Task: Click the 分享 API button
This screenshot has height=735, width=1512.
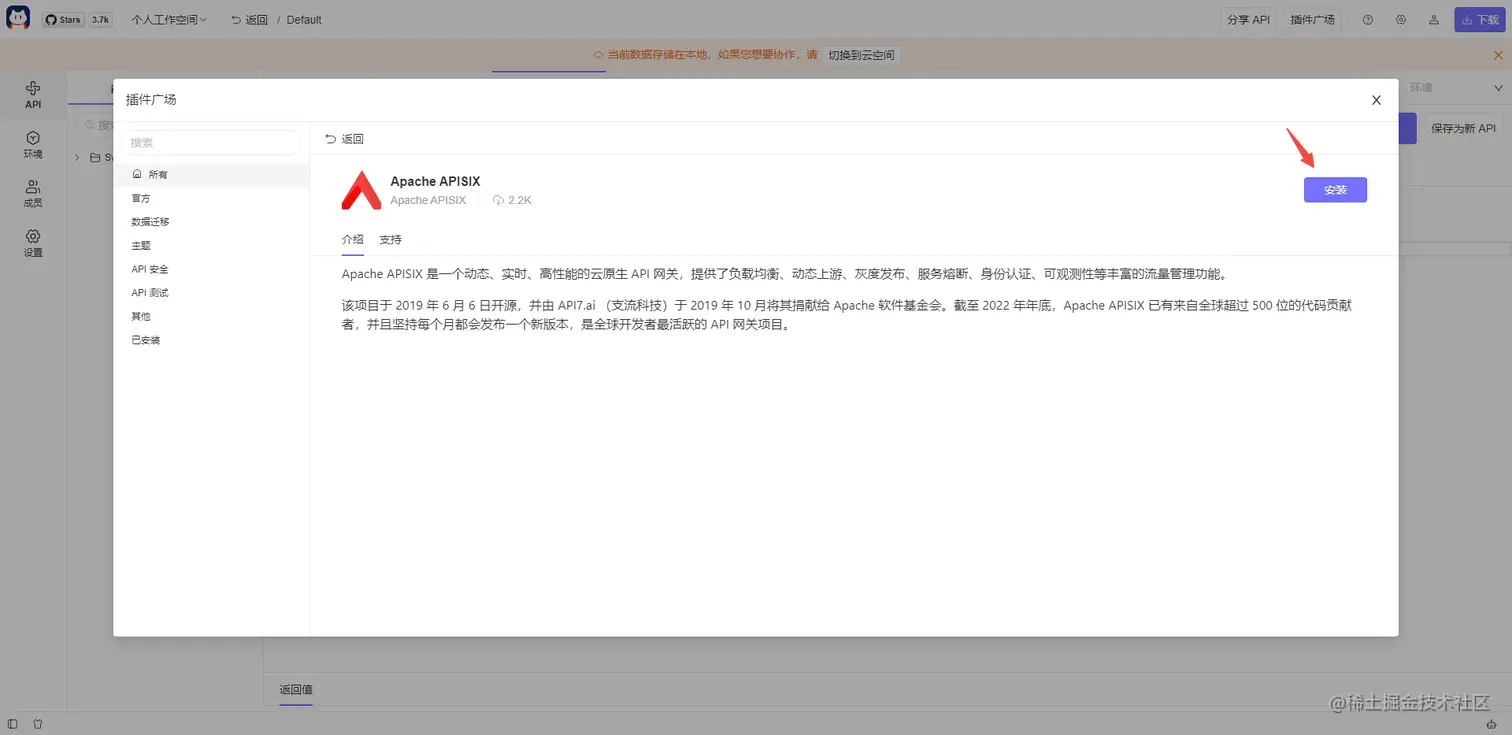Action: pos(1248,19)
